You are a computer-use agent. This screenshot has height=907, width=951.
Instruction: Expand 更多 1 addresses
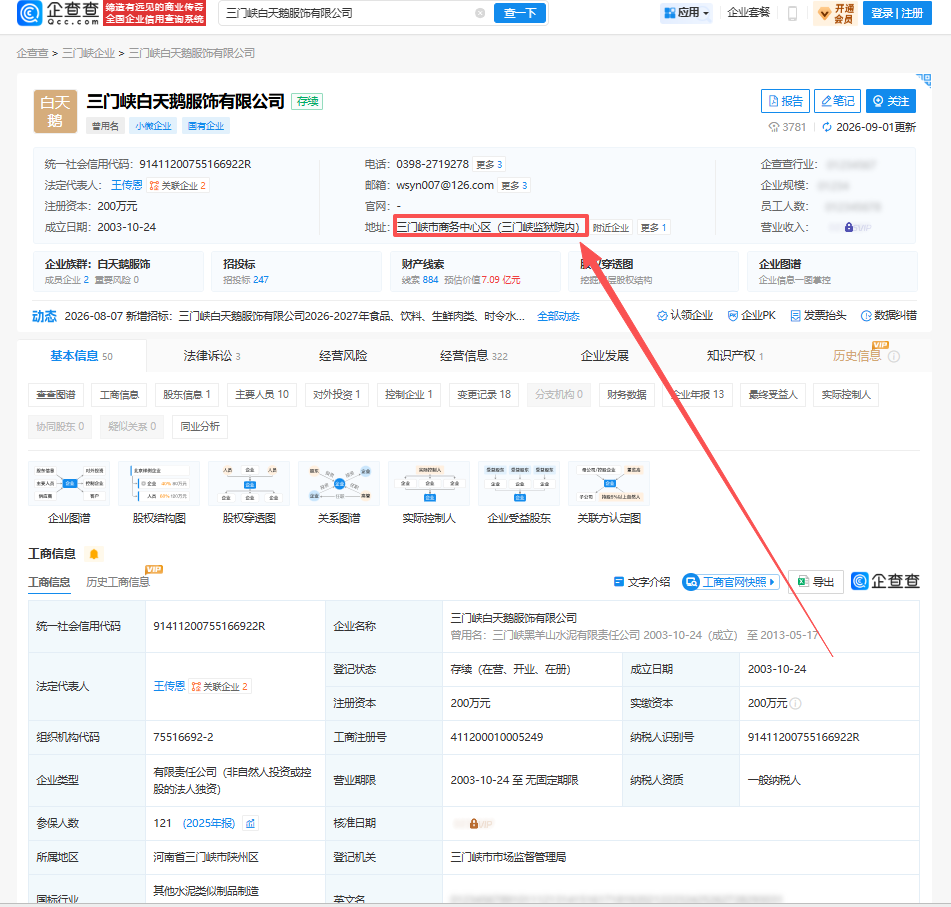tap(654, 228)
